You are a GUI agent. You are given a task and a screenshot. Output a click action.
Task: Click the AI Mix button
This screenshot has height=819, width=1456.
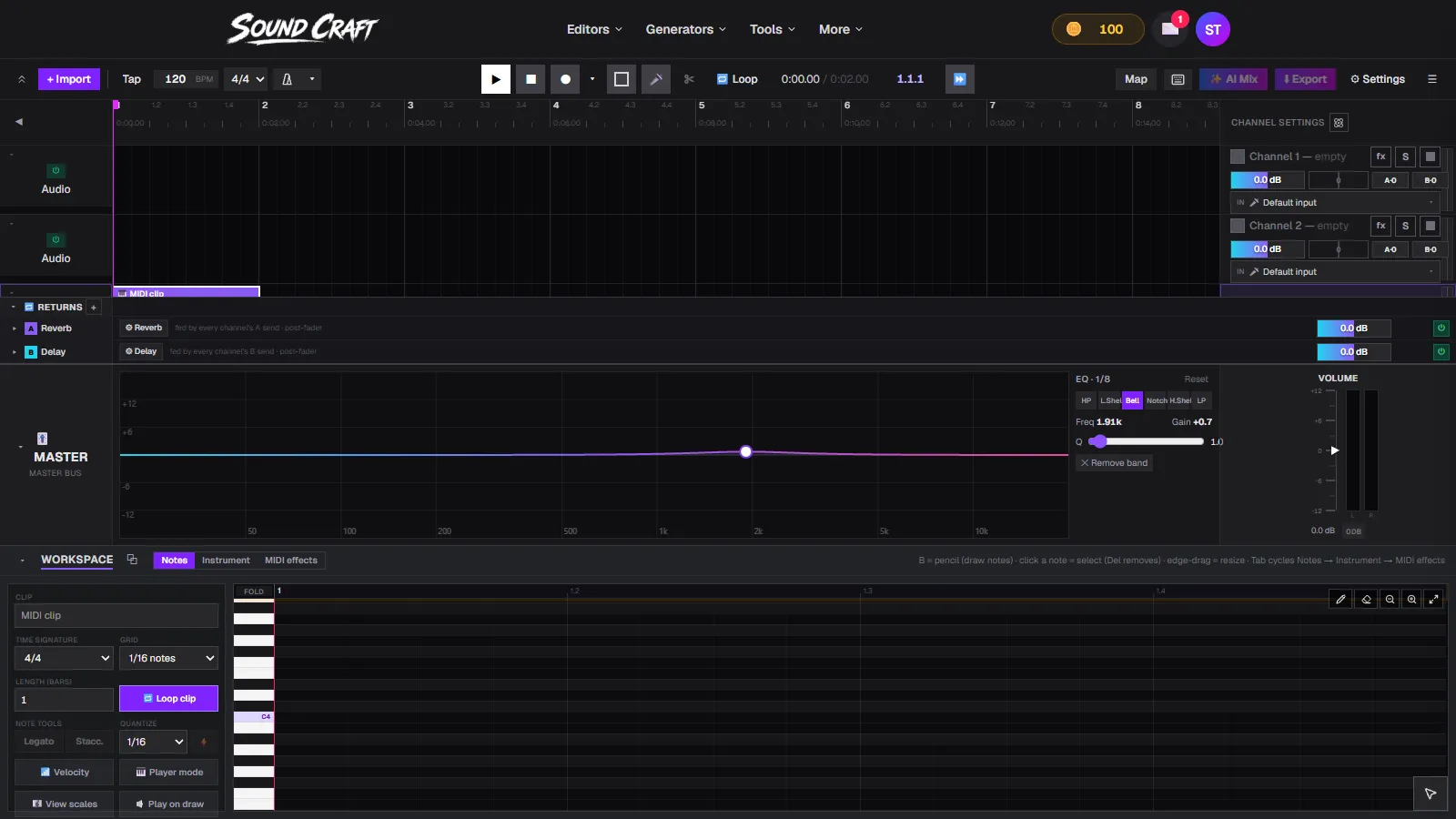point(1233,79)
